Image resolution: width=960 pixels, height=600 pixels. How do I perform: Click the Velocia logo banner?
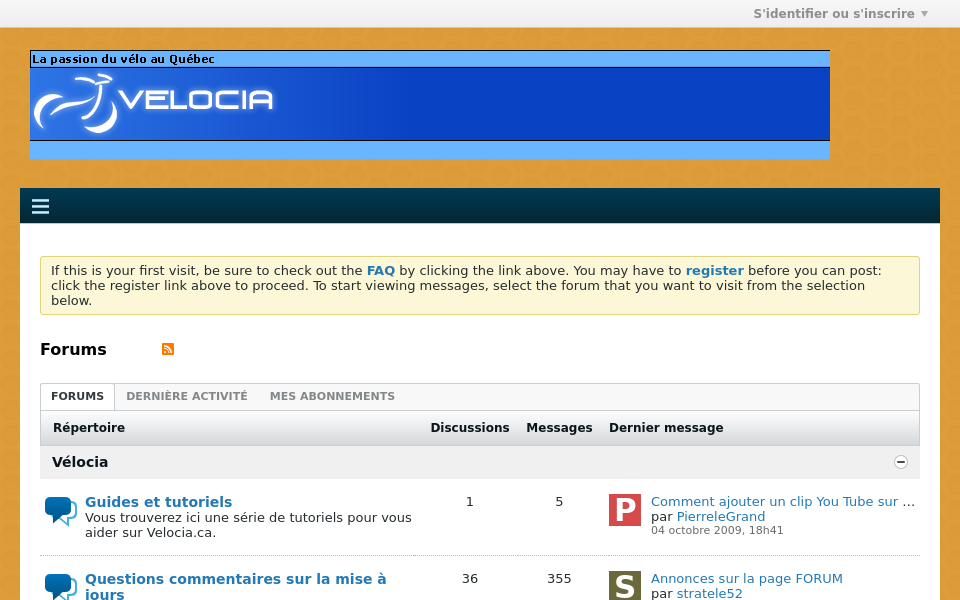153,100
